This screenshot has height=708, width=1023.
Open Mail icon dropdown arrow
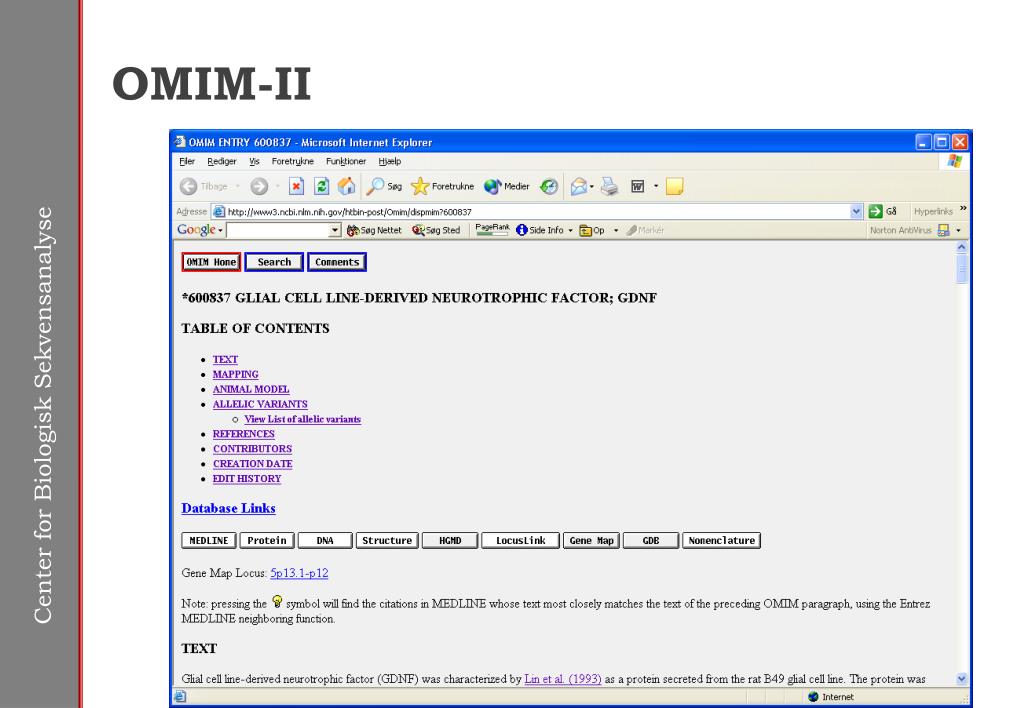point(592,187)
